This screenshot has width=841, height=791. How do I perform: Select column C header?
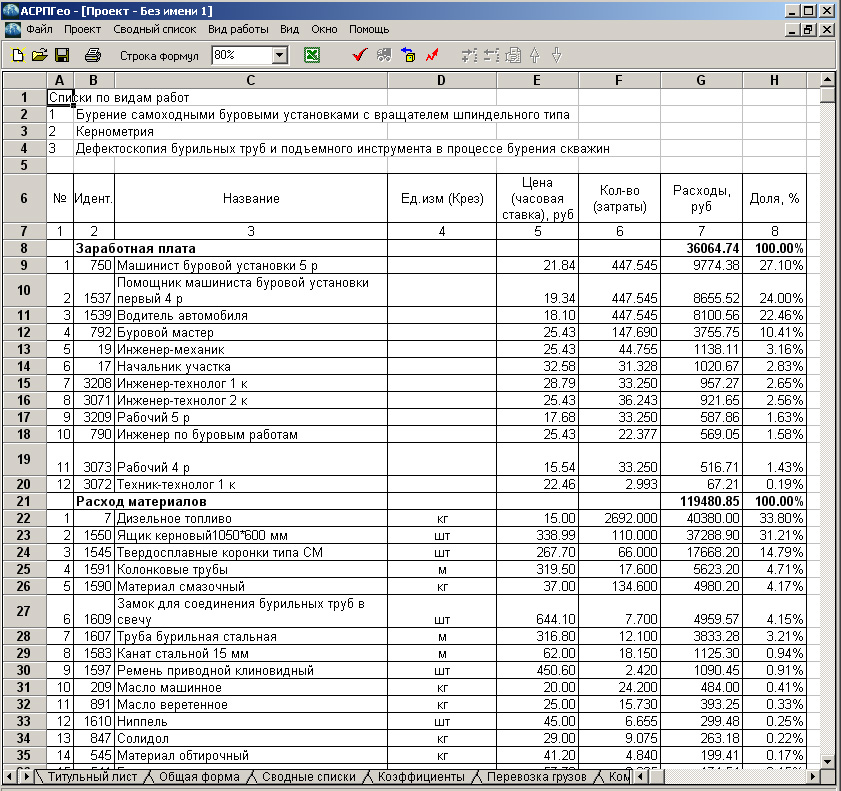pyautogui.click(x=250, y=80)
